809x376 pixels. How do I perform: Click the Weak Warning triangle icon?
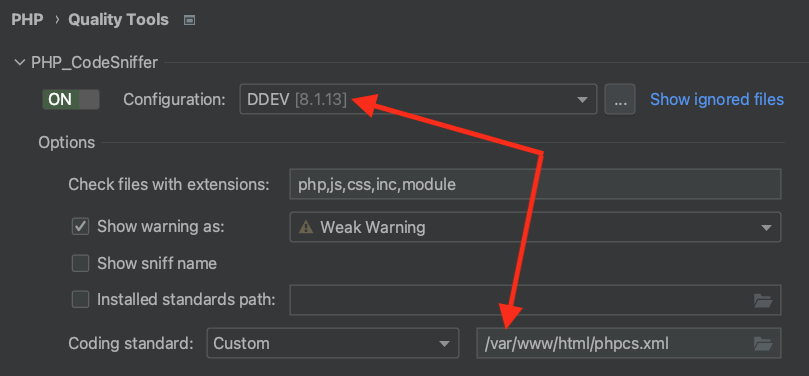pyautogui.click(x=306, y=227)
